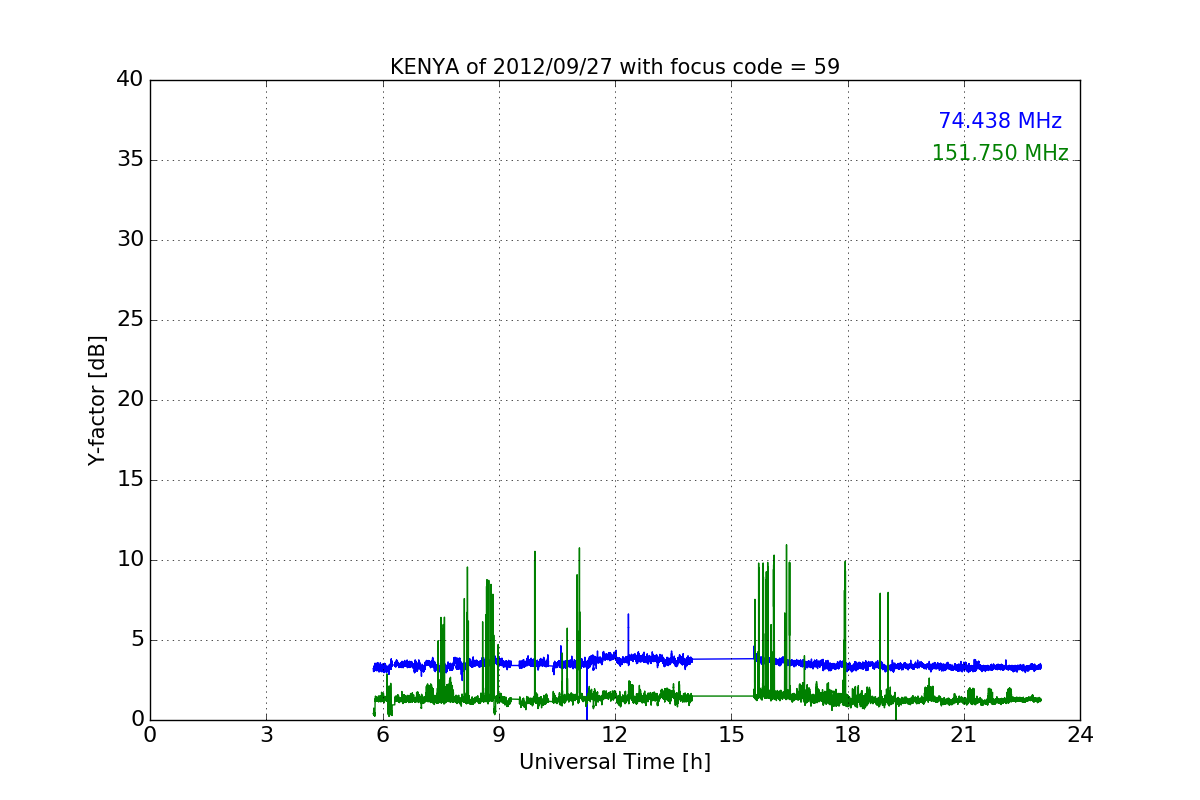Click y-axis tick label 5
The width and height of the screenshot is (1200, 800).
click(137, 640)
